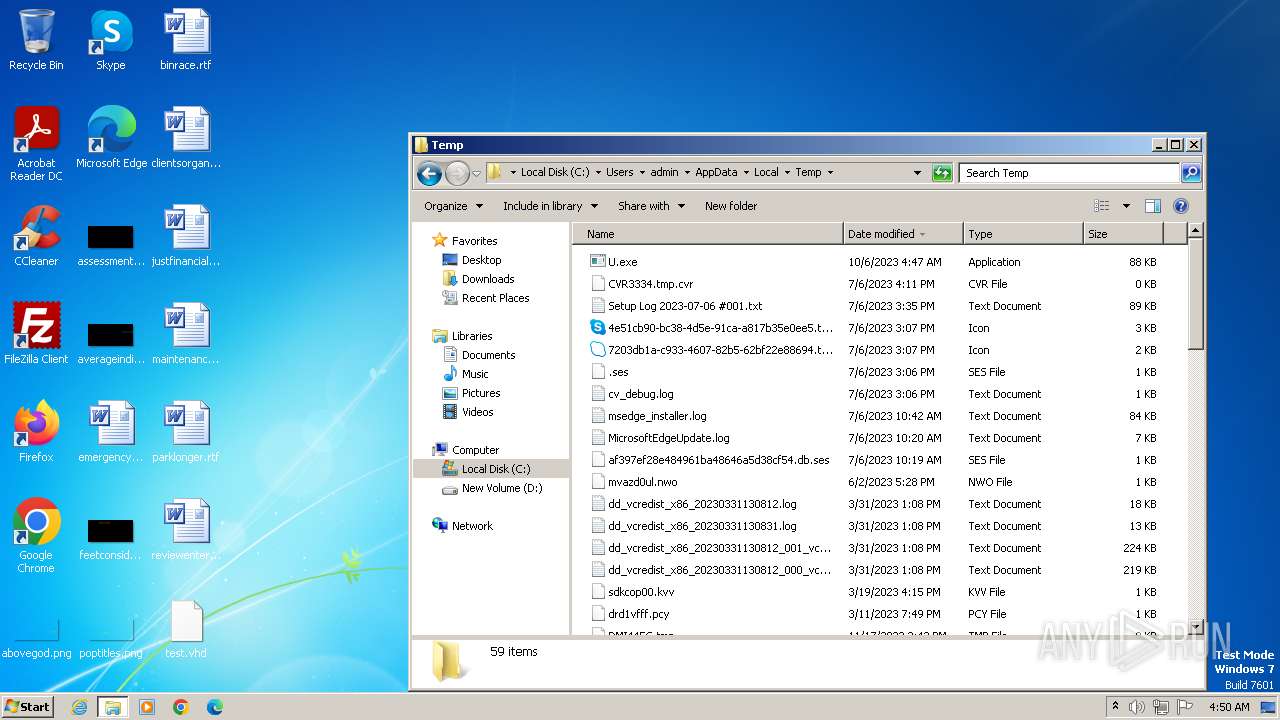Screen dimensions: 1280x720
Task: Click the search magnifier icon
Action: pyautogui.click(x=1190, y=173)
